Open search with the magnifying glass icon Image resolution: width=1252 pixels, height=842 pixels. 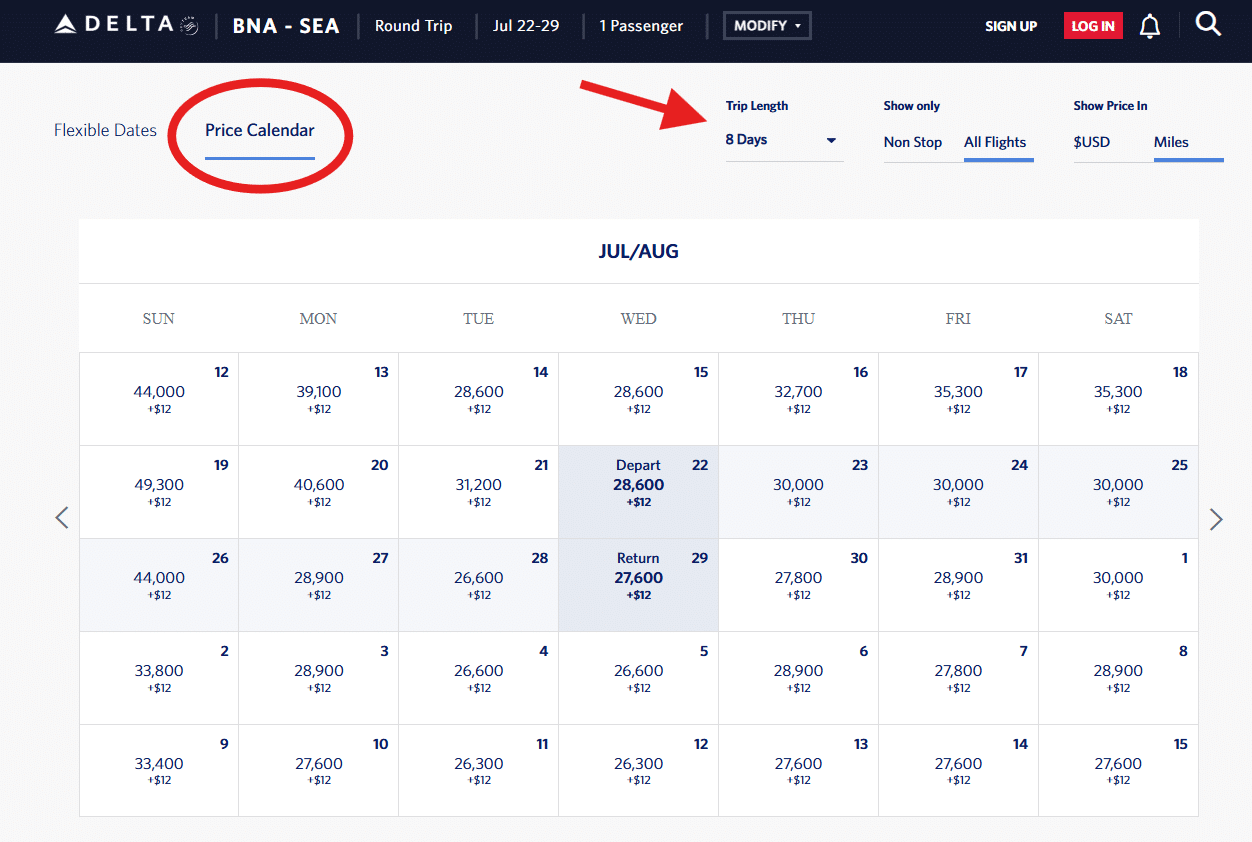tap(1208, 25)
